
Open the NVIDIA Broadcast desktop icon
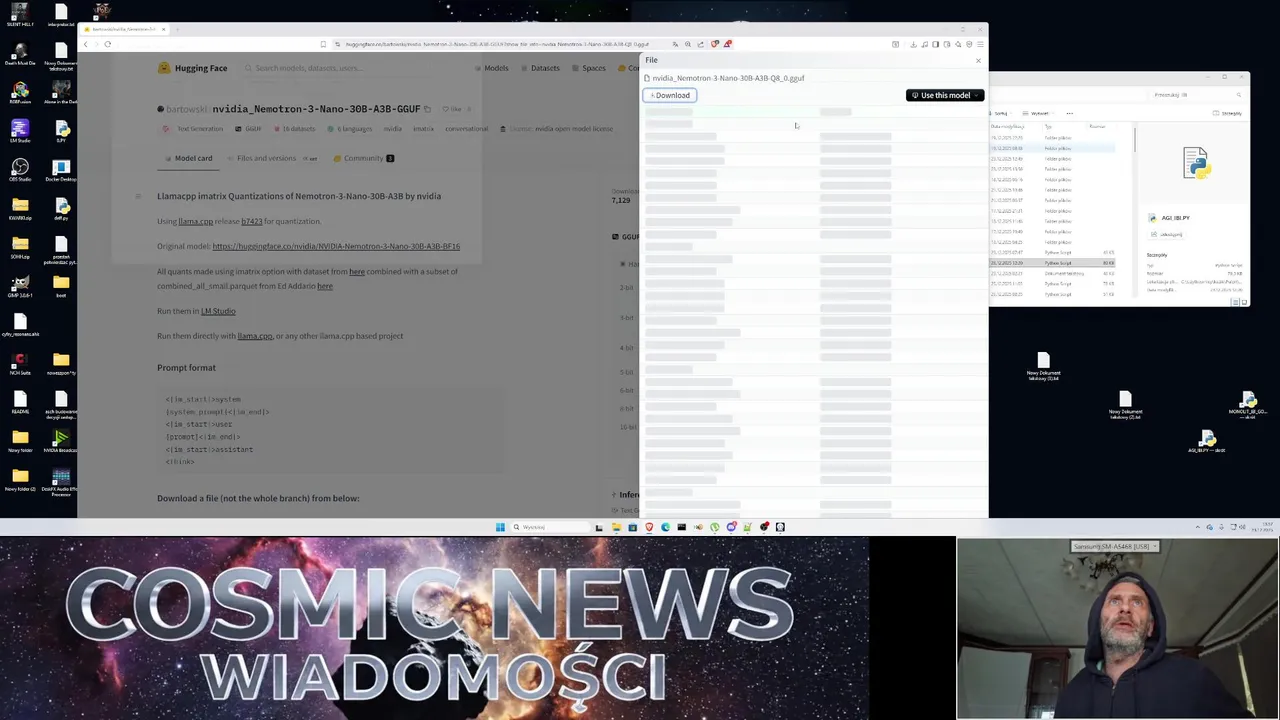pyautogui.click(x=62, y=441)
